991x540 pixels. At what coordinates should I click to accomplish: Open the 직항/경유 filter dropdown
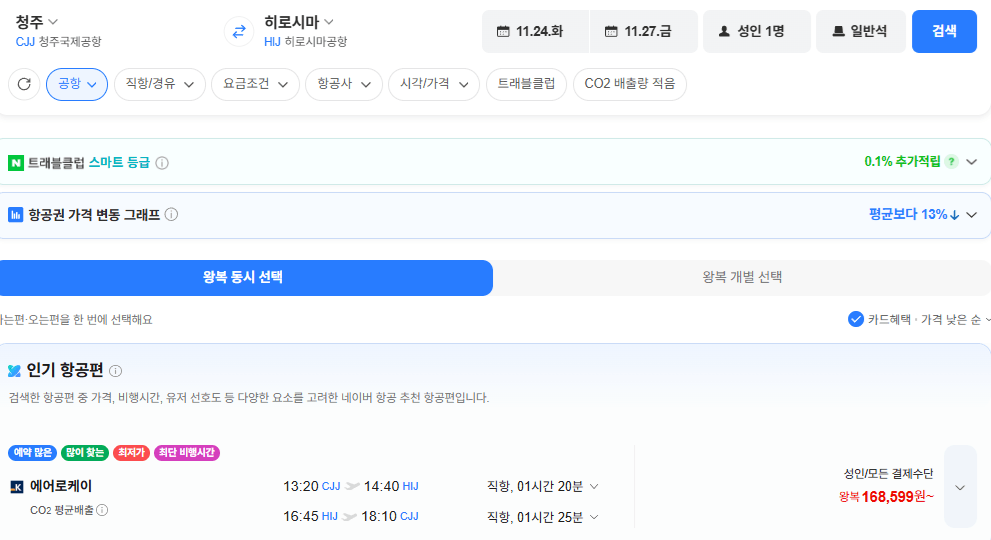(160, 84)
